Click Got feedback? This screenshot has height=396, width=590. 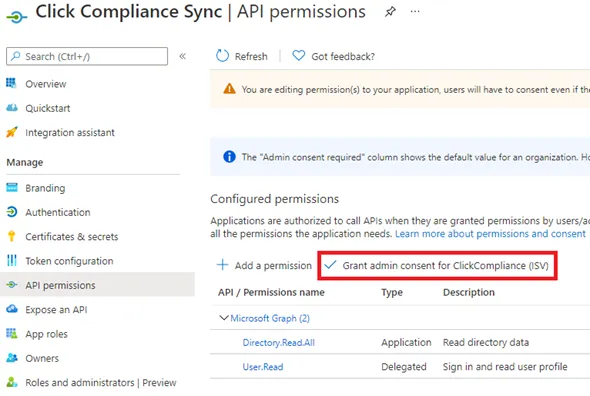(343, 56)
